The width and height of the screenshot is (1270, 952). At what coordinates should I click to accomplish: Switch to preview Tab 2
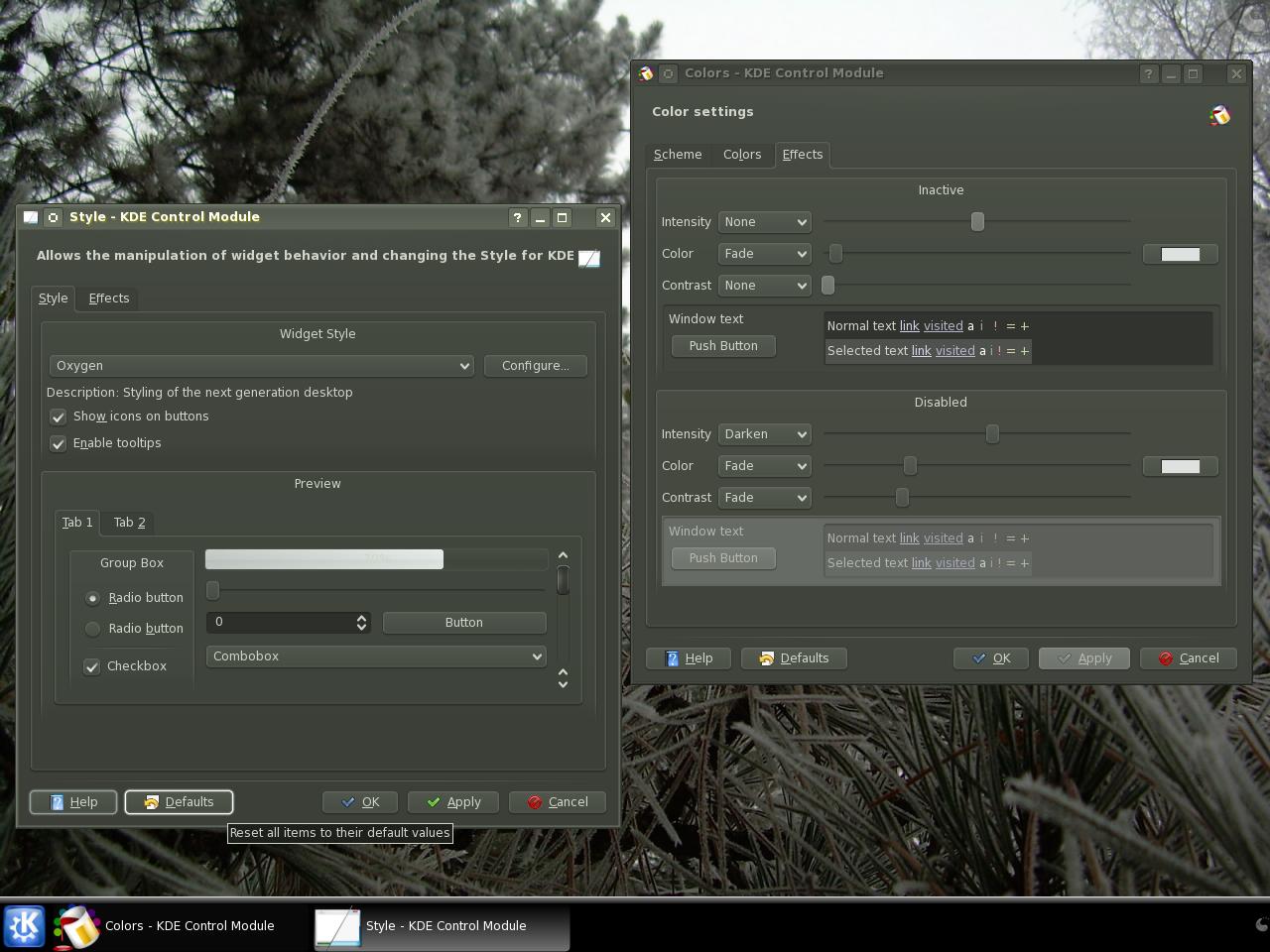pyautogui.click(x=129, y=523)
